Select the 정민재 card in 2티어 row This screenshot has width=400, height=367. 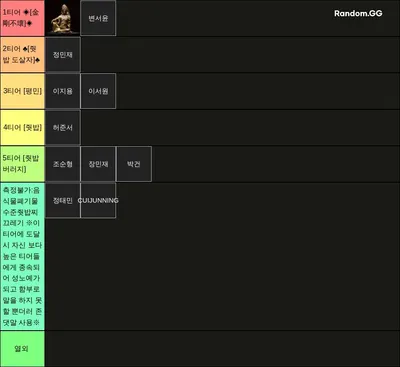pyautogui.click(x=63, y=55)
